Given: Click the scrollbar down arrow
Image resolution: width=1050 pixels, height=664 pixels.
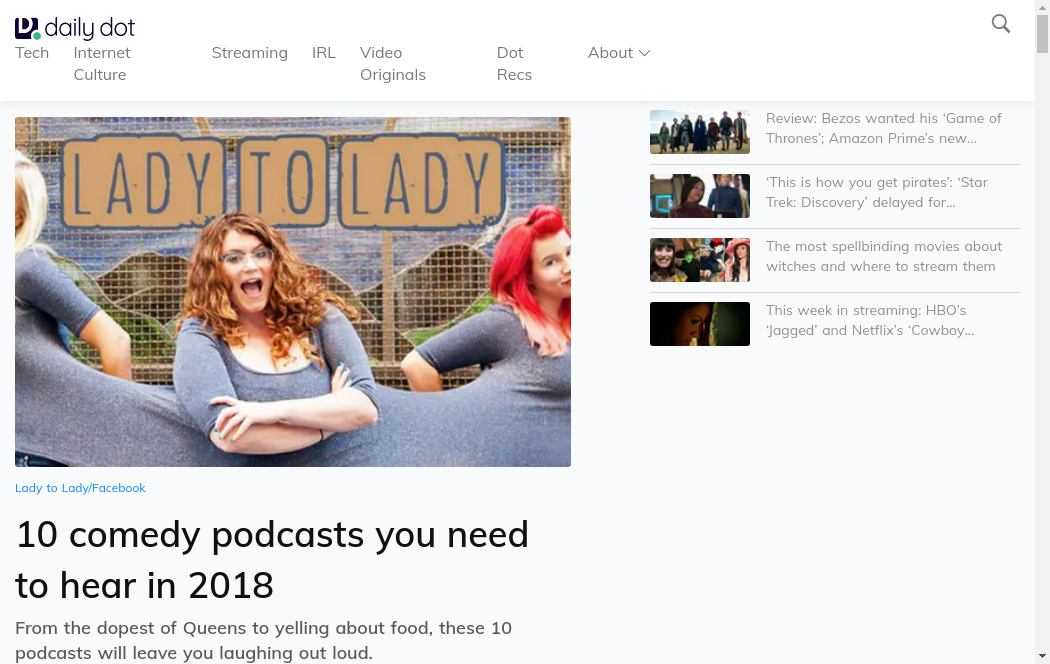Looking at the screenshot, I should coord(1041,655).
